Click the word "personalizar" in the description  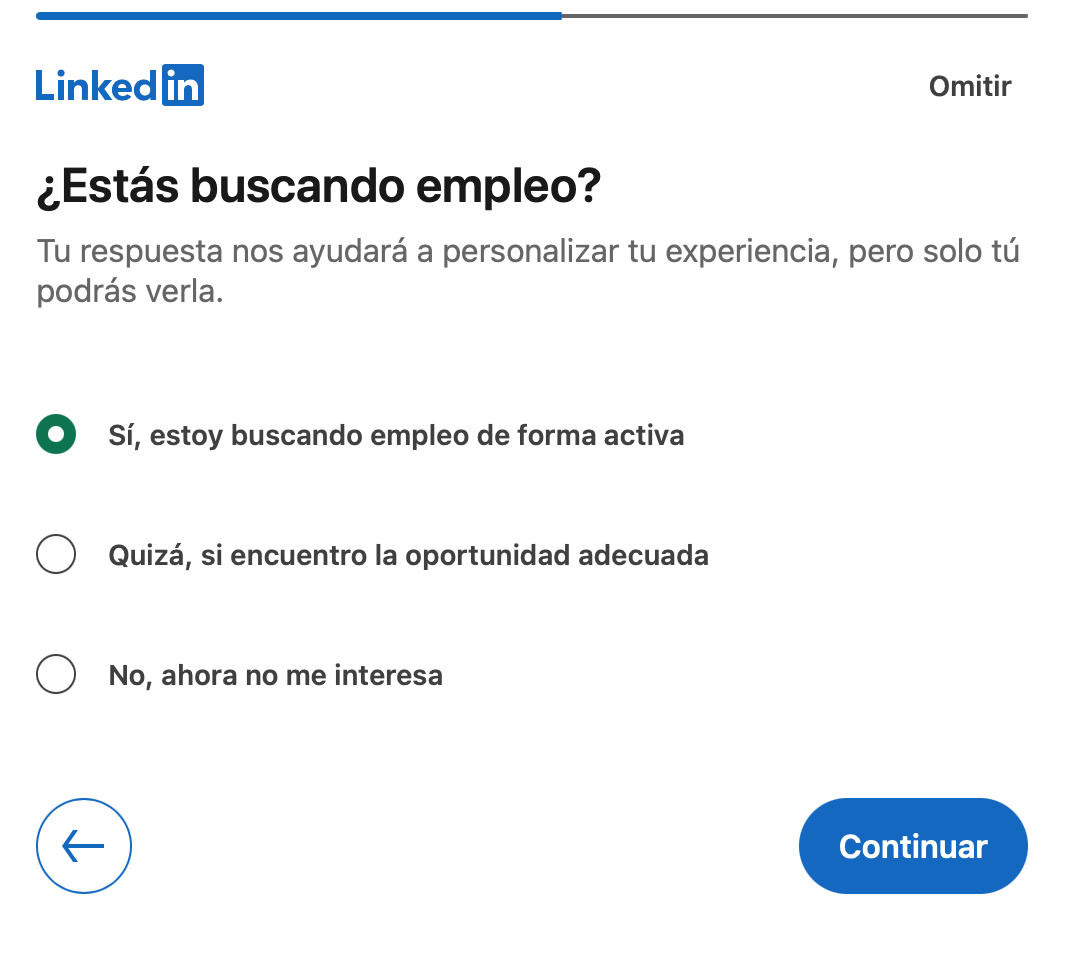coord(531,251)
